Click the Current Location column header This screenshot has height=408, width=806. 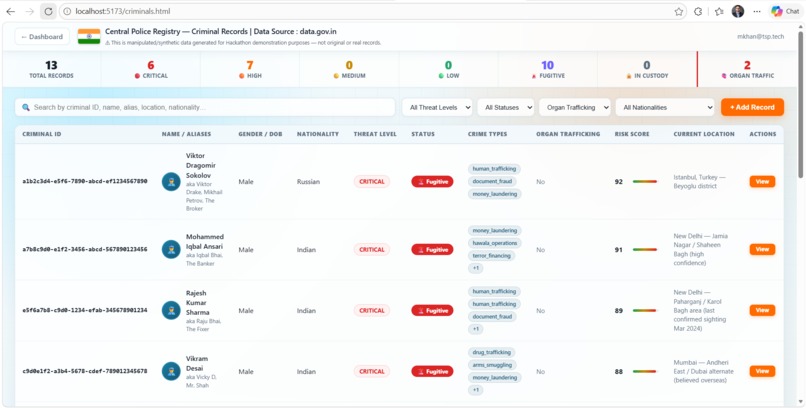tap(704, 134)
